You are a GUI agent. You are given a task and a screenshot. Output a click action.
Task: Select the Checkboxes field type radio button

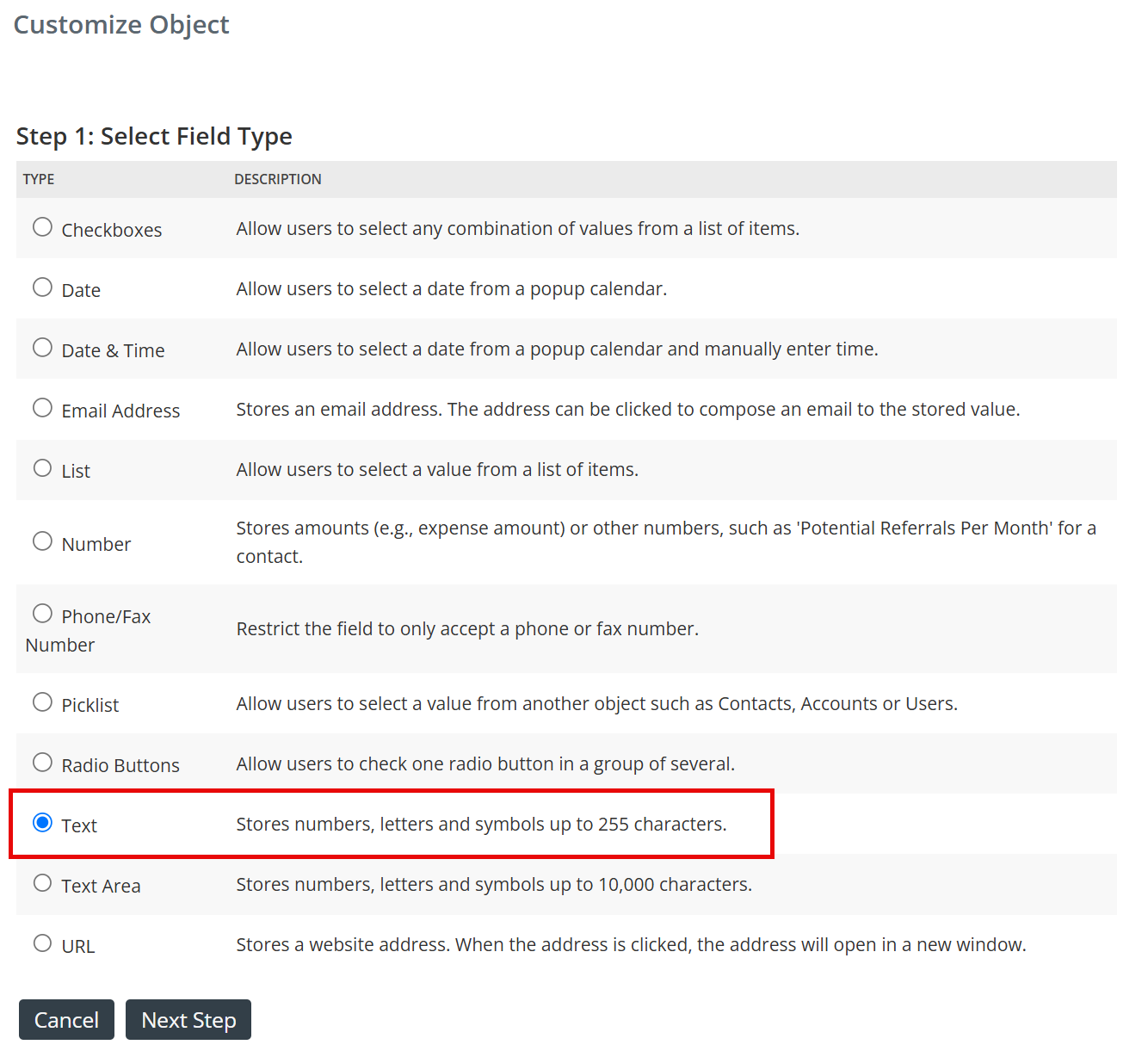(x=42, y=226)
